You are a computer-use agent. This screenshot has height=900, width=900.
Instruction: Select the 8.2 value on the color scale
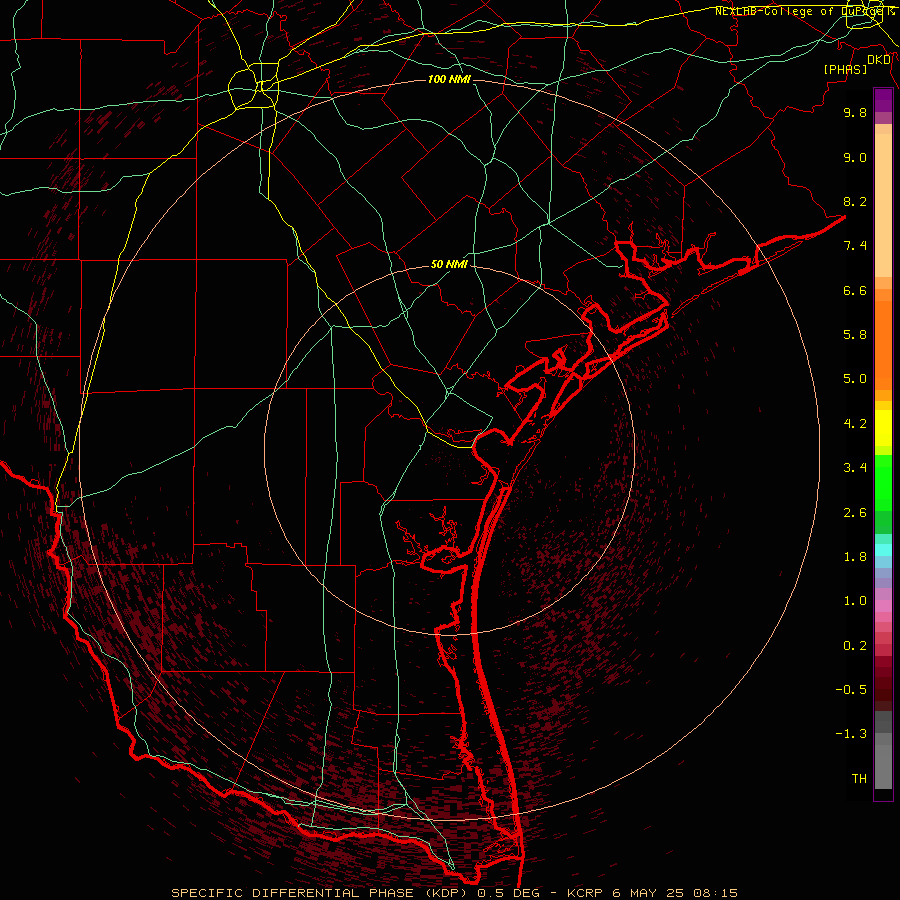click(x=855, y=201)
